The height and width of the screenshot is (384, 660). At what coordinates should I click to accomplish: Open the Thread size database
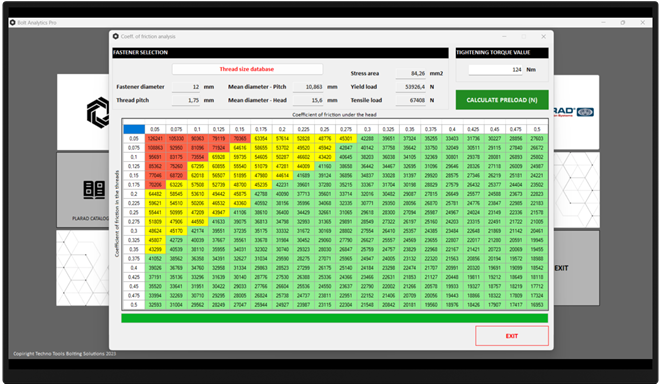(x=247, y=69)
